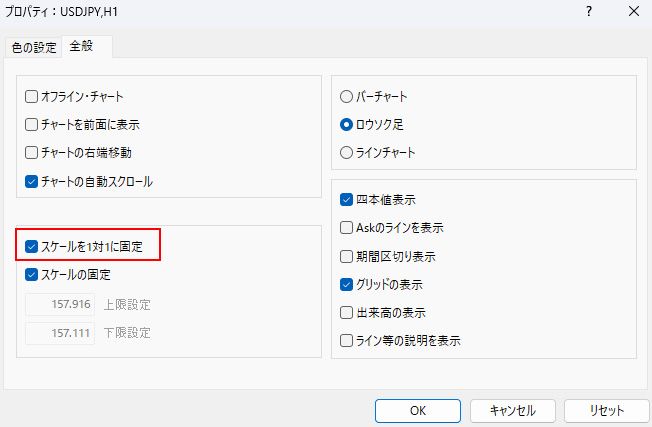This screenshot has height=427, width=652.
Task: Uncheck スケールを1対1に固定
Action: (x=32, y=244)
